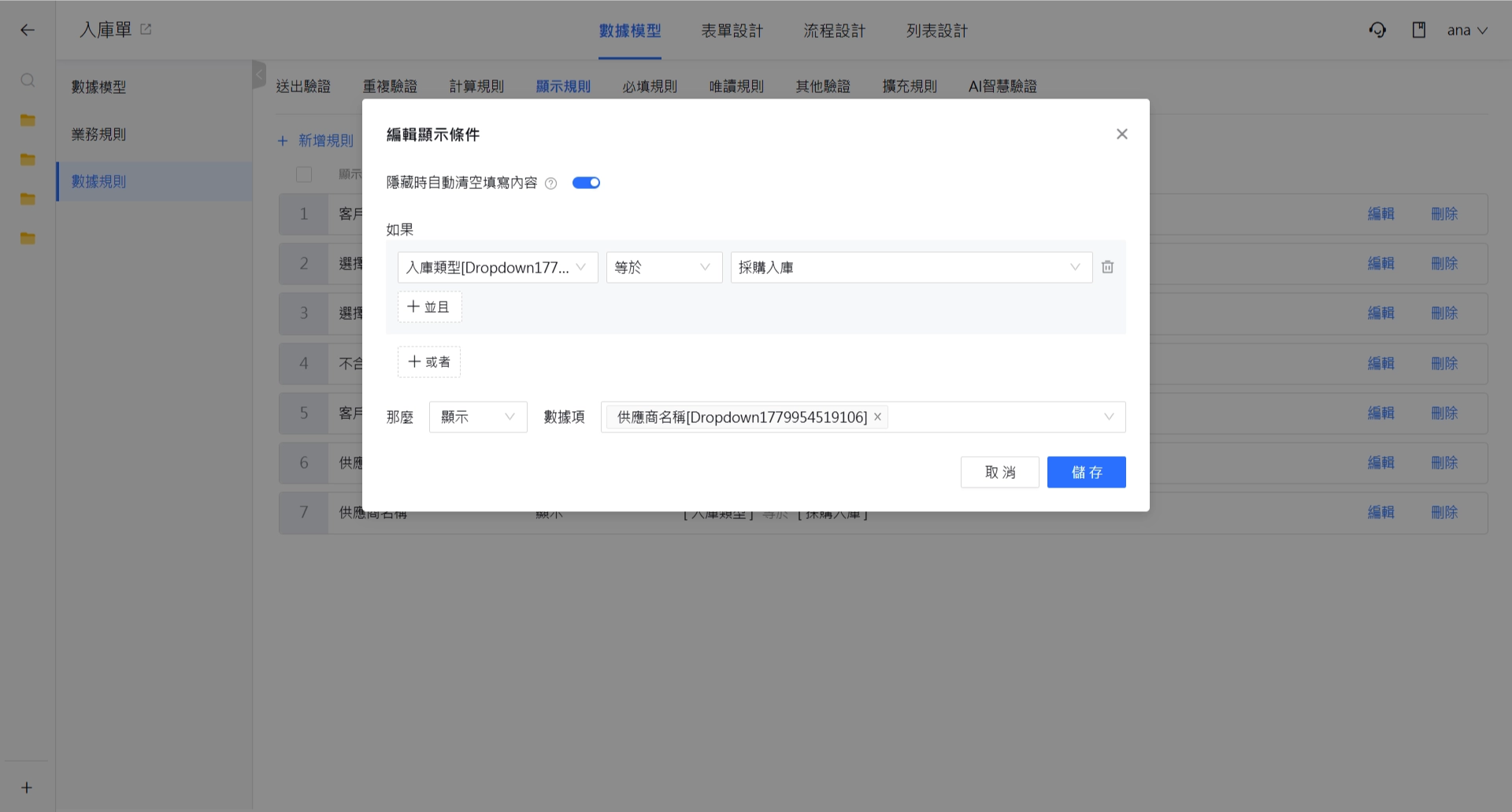Open the 採購入庫 value dropdown
The width and height of the screenshot is (1512, 812).
(x=911, y=267)
